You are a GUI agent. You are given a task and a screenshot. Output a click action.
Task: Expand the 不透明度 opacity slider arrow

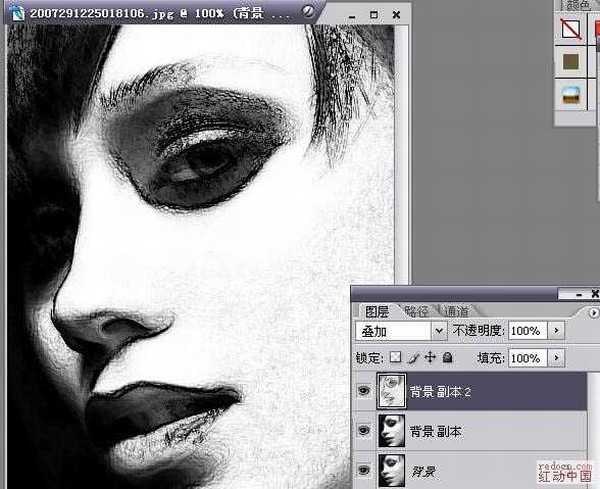(557, 330)
